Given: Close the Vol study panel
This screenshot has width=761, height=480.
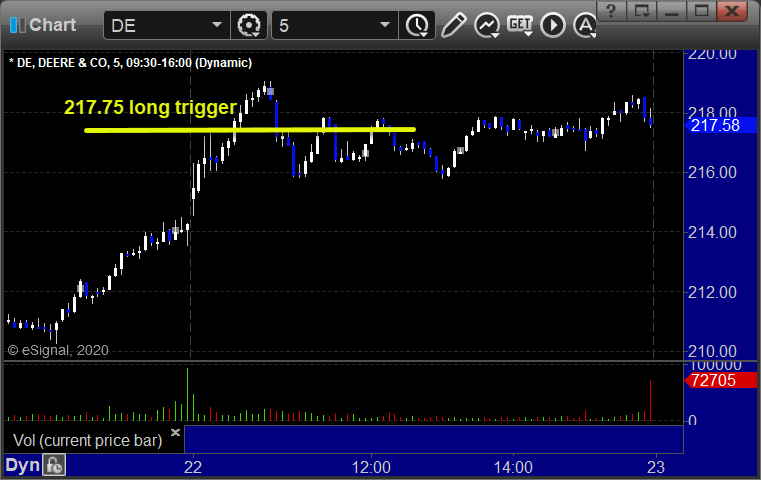Looking at the screenshot, I should [175, 432].
